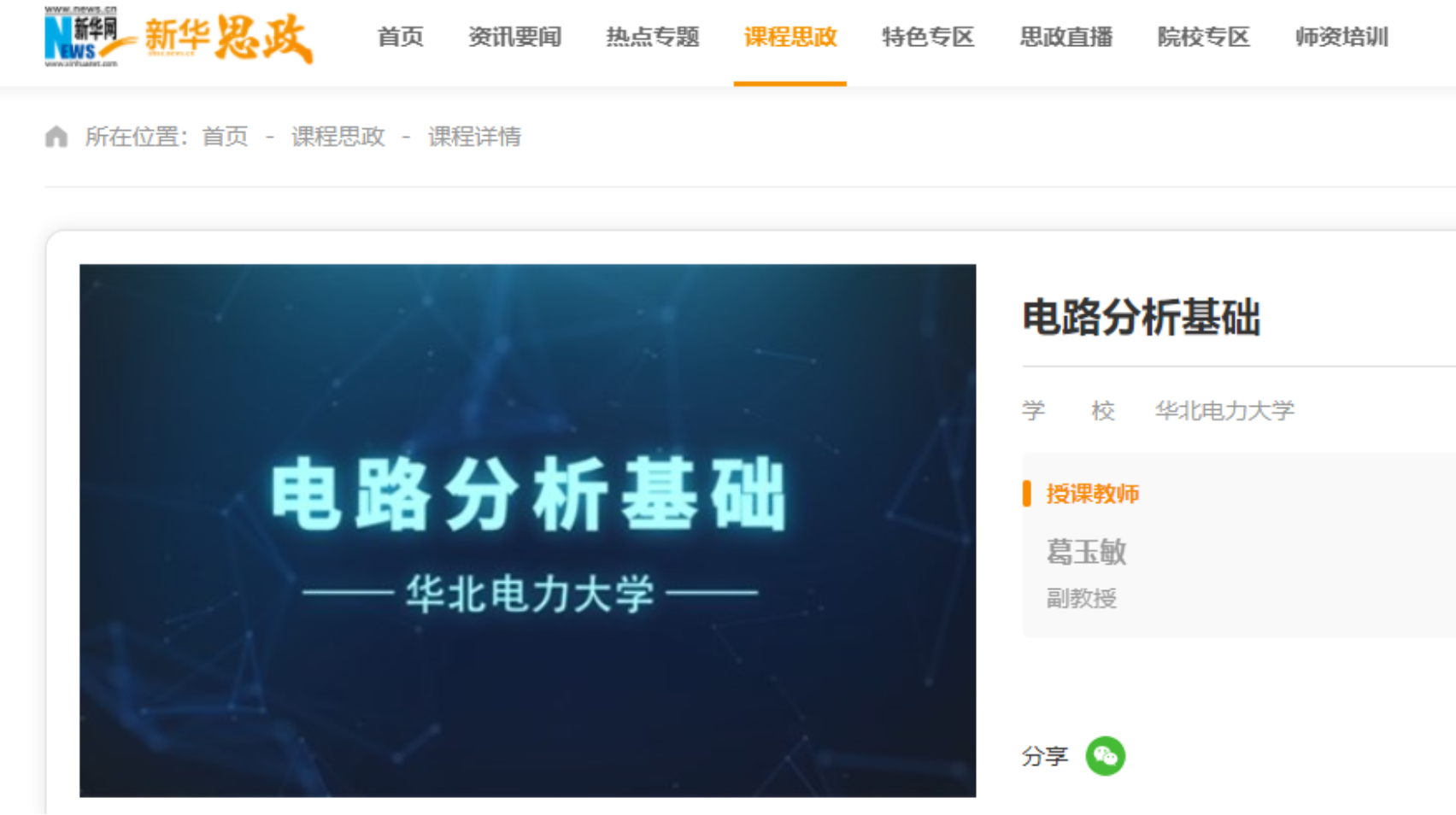The image size is (1456, 815).
Task: Click the 授课教师 section header
Action: coord(1092,494)
